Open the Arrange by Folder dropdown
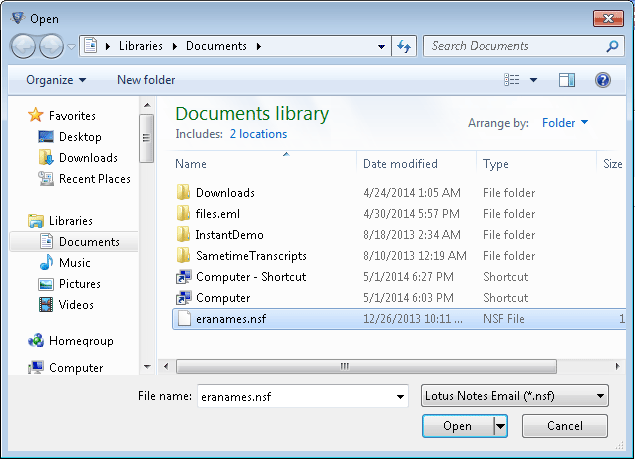 click(565, 123)
